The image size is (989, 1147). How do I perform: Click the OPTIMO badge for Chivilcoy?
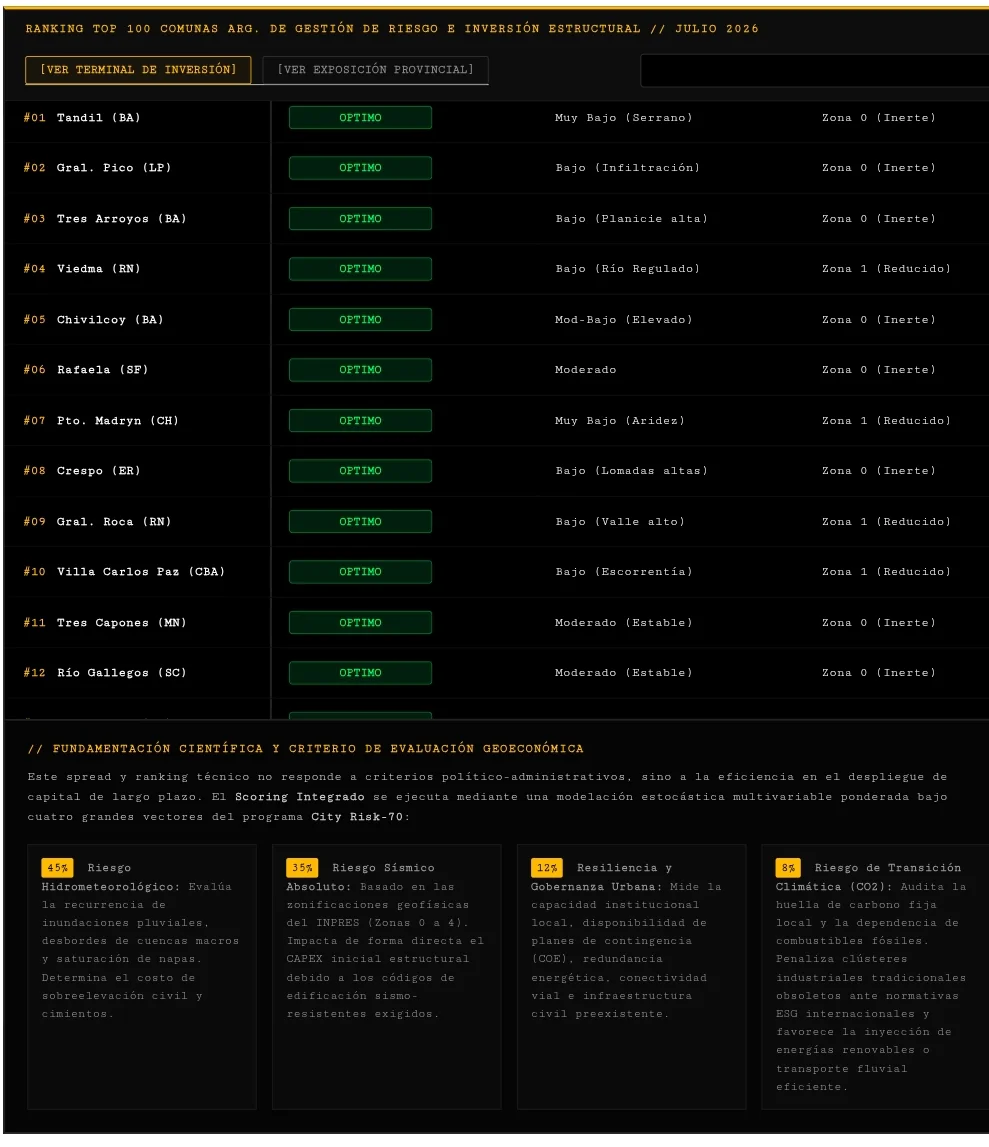pyautogui.click(x=360, y=320)
